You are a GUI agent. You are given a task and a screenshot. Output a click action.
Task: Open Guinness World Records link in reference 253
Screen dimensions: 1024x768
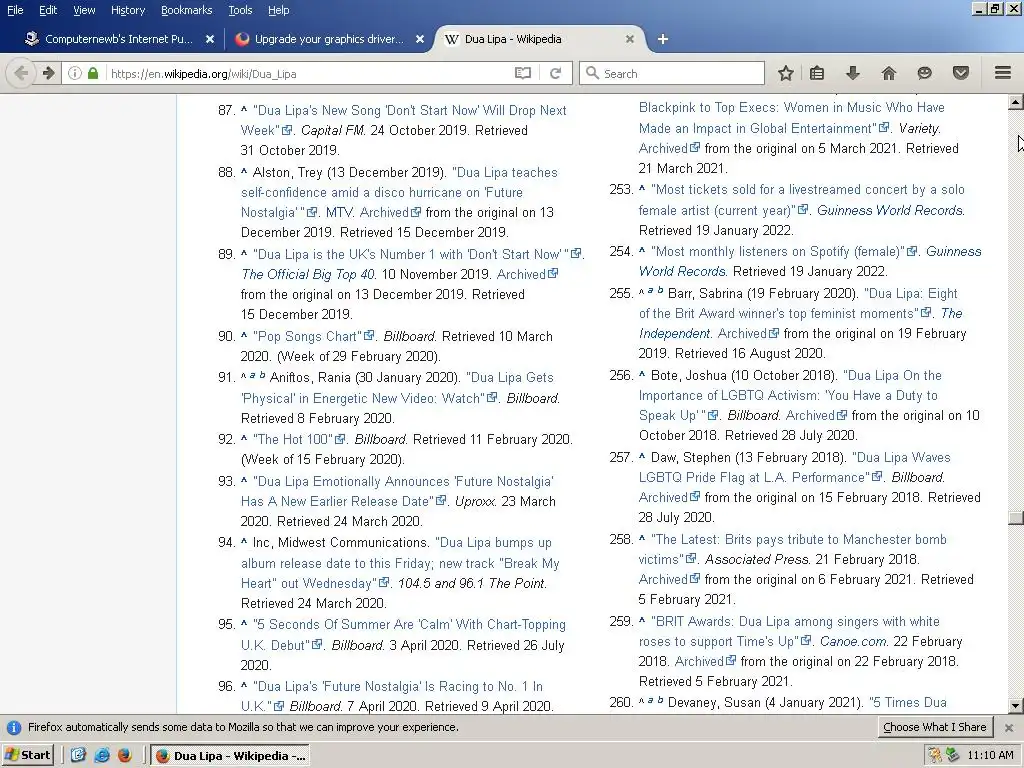(x=890, y=210)
